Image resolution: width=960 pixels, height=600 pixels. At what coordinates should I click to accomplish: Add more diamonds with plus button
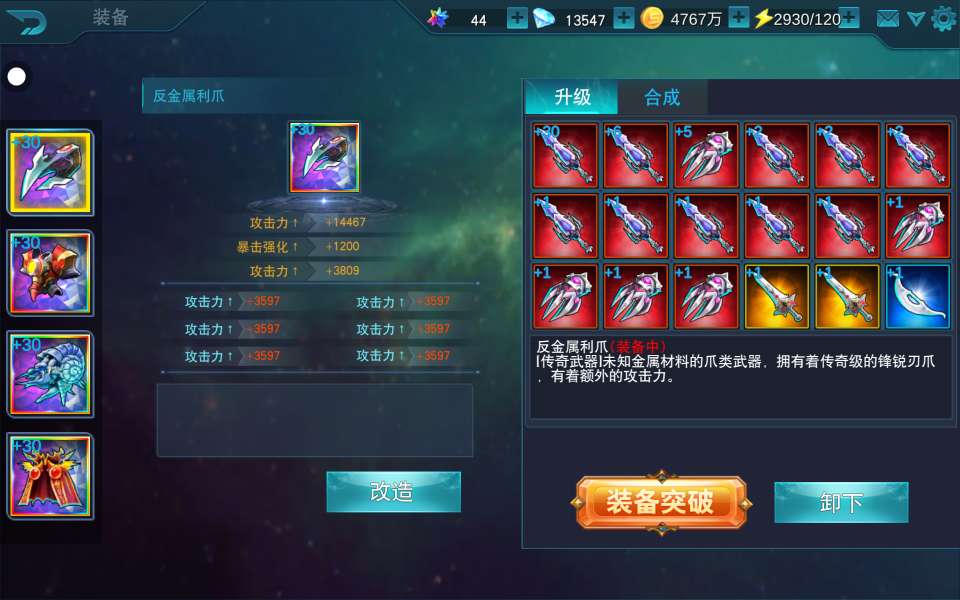(623, 18)
